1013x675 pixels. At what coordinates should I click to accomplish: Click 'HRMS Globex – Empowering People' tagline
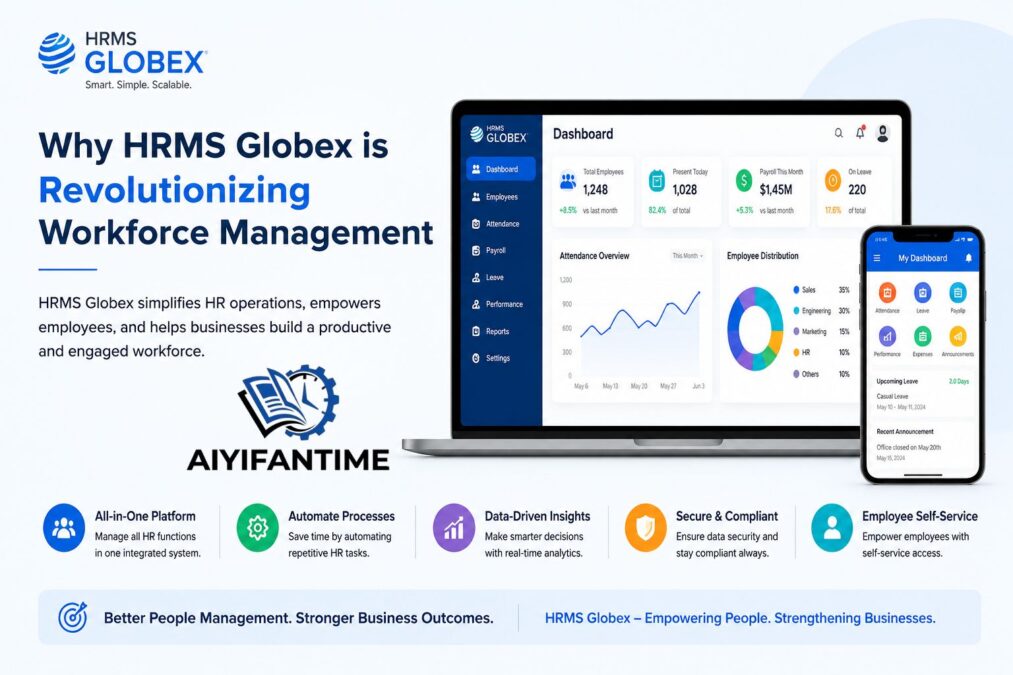[657, 618]
